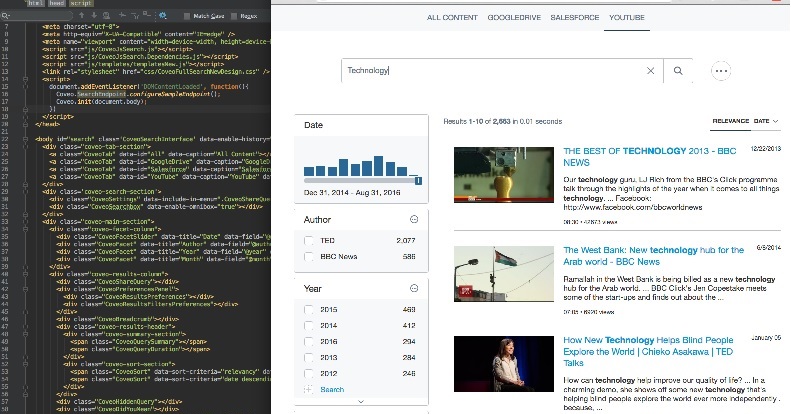Click the plus icon beside Search in the Year facet

pos(308,390)
